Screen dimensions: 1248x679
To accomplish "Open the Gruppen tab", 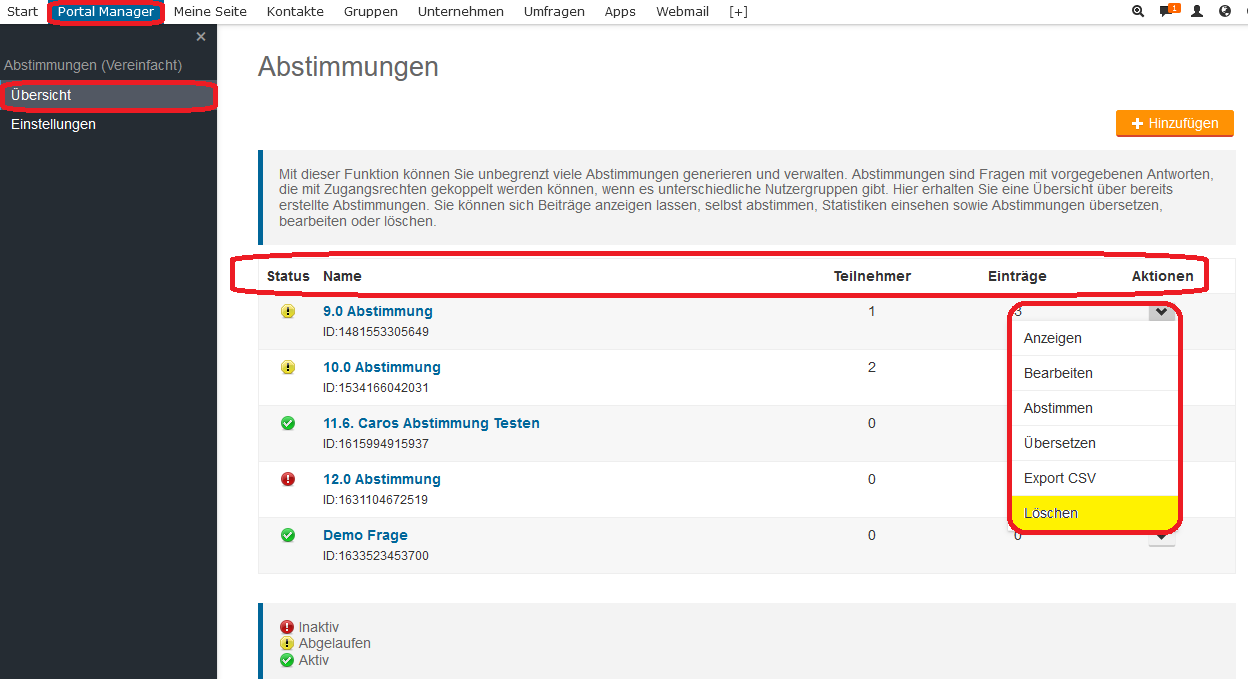I will point(371,12).
